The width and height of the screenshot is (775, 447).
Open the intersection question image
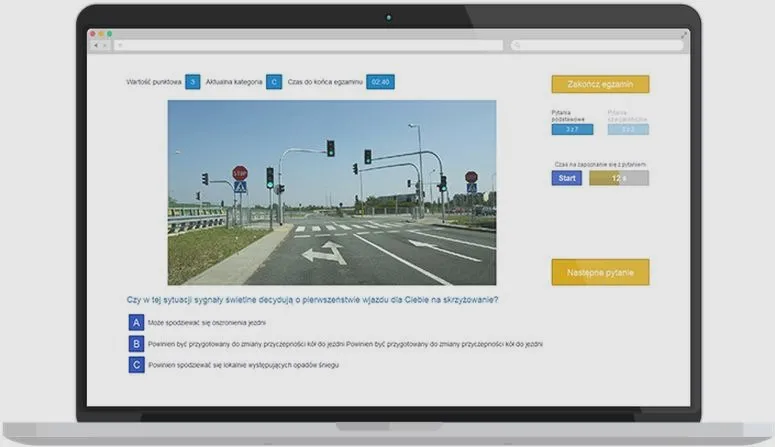click(332, 192)
